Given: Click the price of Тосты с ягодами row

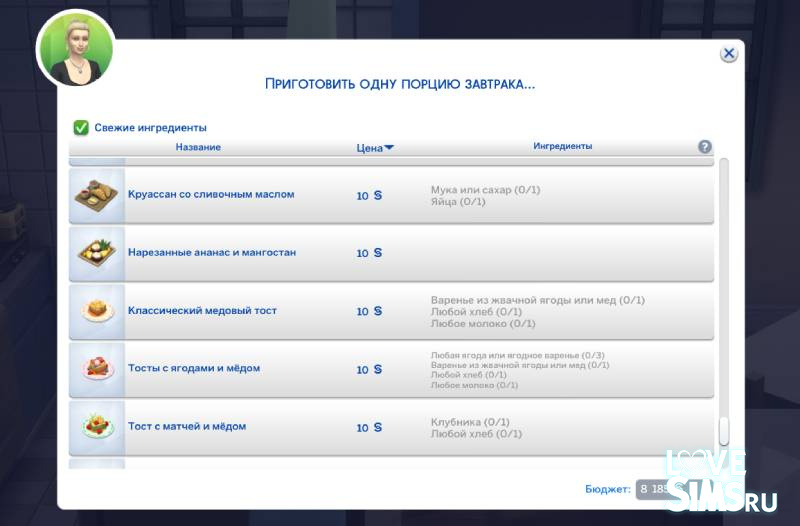Looking at the screenshot, I should click(369, 369).
